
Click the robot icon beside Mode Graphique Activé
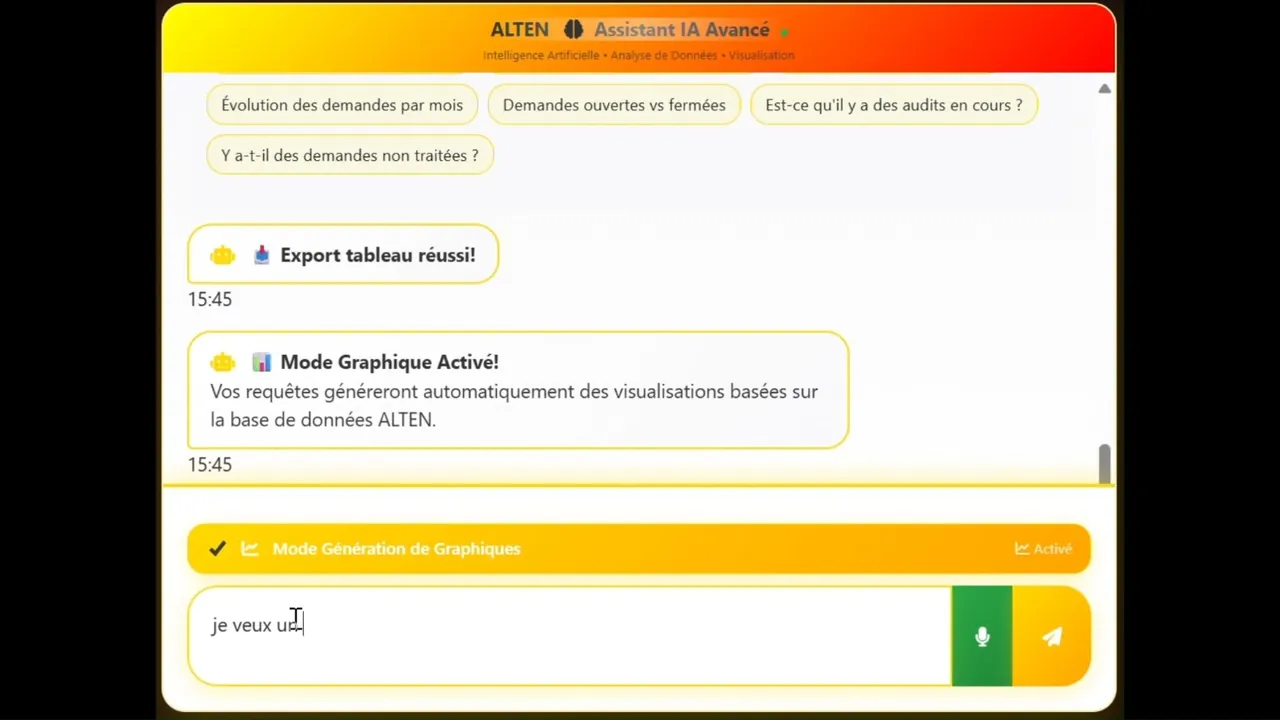coord(223,363)
